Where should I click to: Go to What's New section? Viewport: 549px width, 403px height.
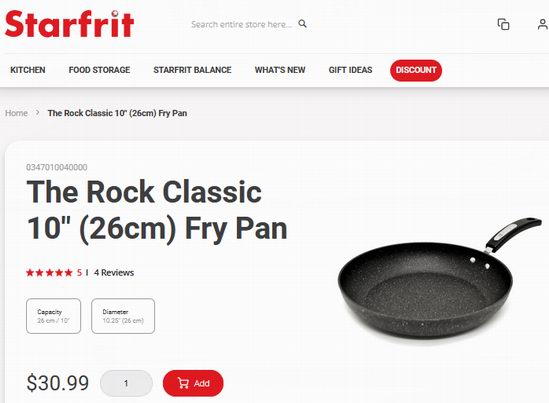(x=280, y=70)
